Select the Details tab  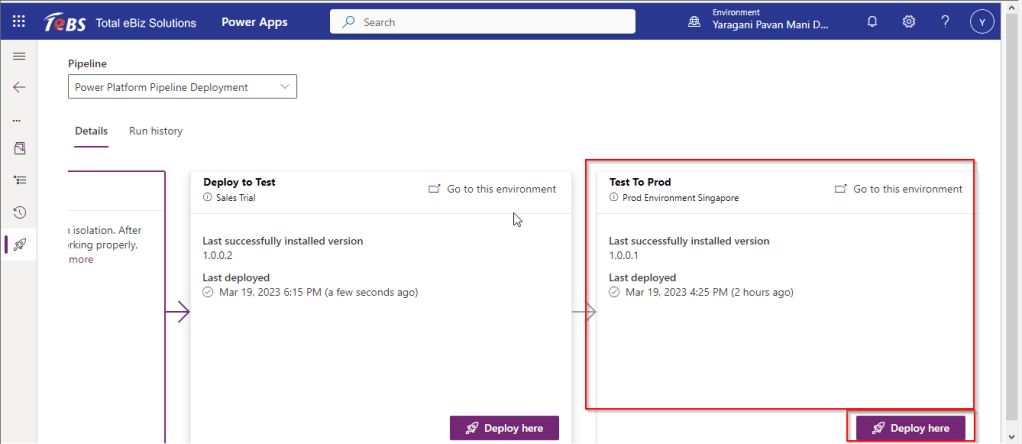point(91,131)
